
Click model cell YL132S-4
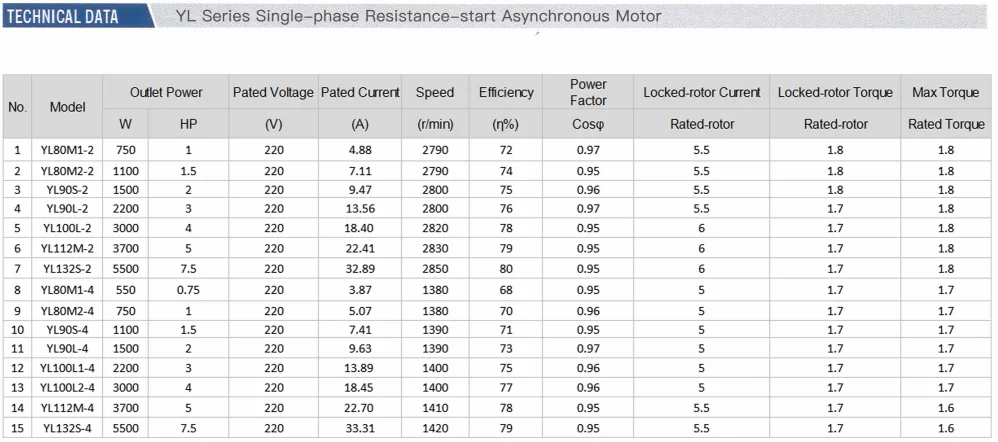pyautogui.click(x=67, y=428)
